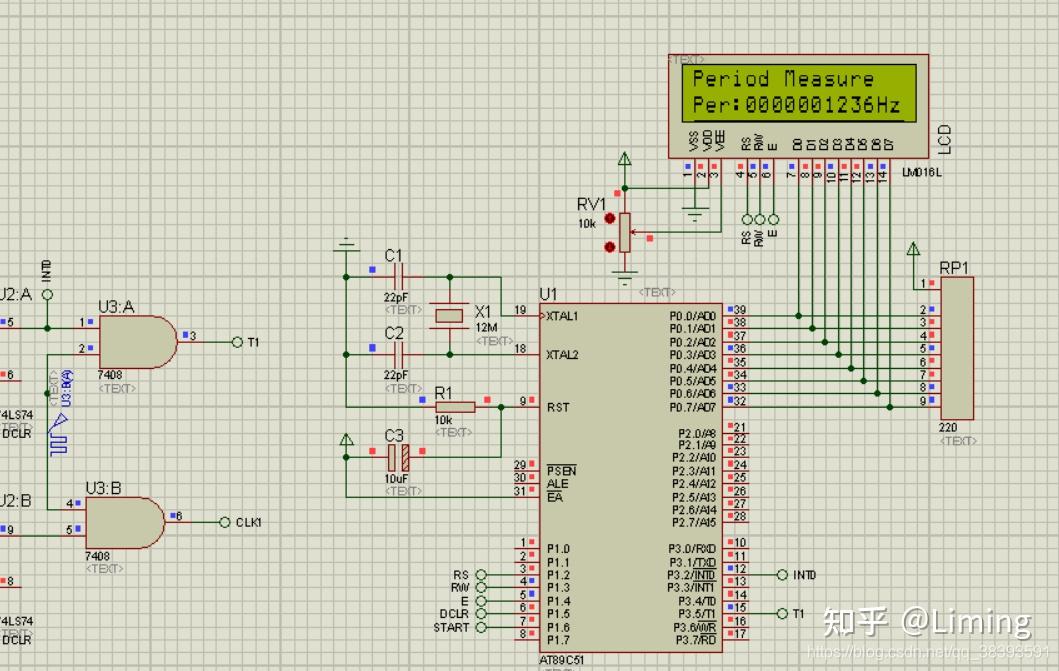Select the AT89C51 microcontroller U1 body

click(631, 478)
